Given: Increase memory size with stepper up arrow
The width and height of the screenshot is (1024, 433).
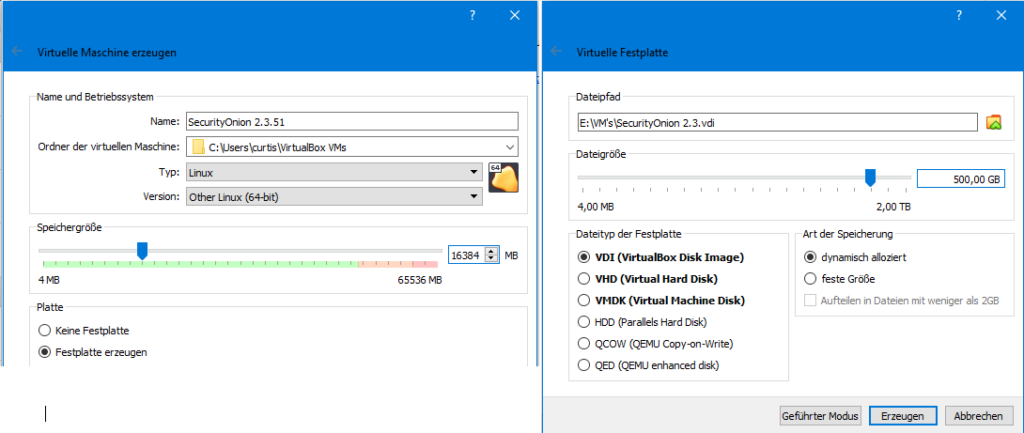Looking at the screenshot, I should (492, 251).
